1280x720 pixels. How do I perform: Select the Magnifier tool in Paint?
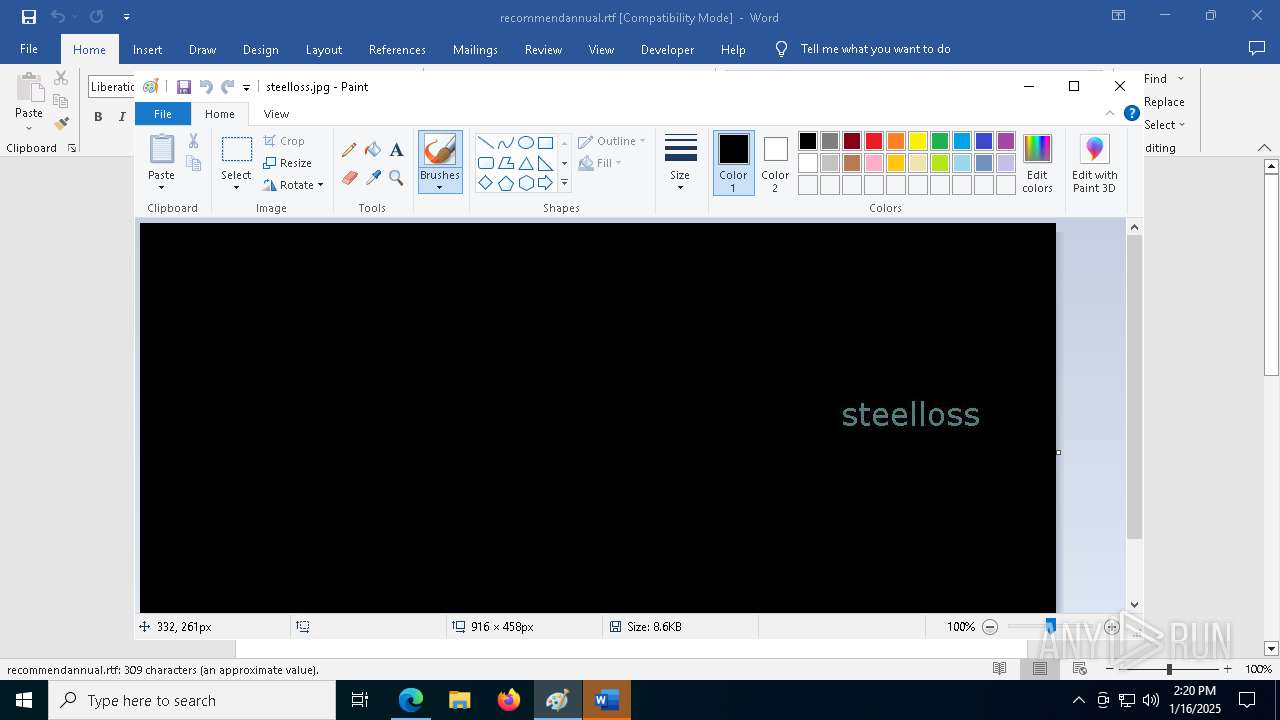click(396, 178)
